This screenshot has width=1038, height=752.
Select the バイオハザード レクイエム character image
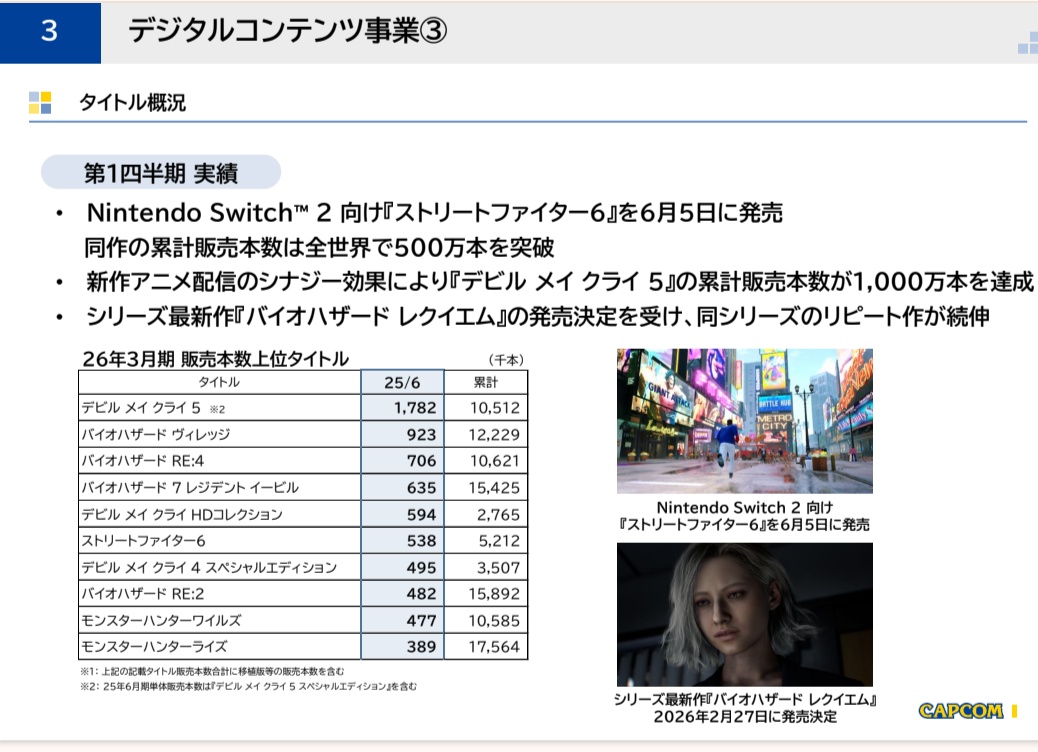click(744, 614)
